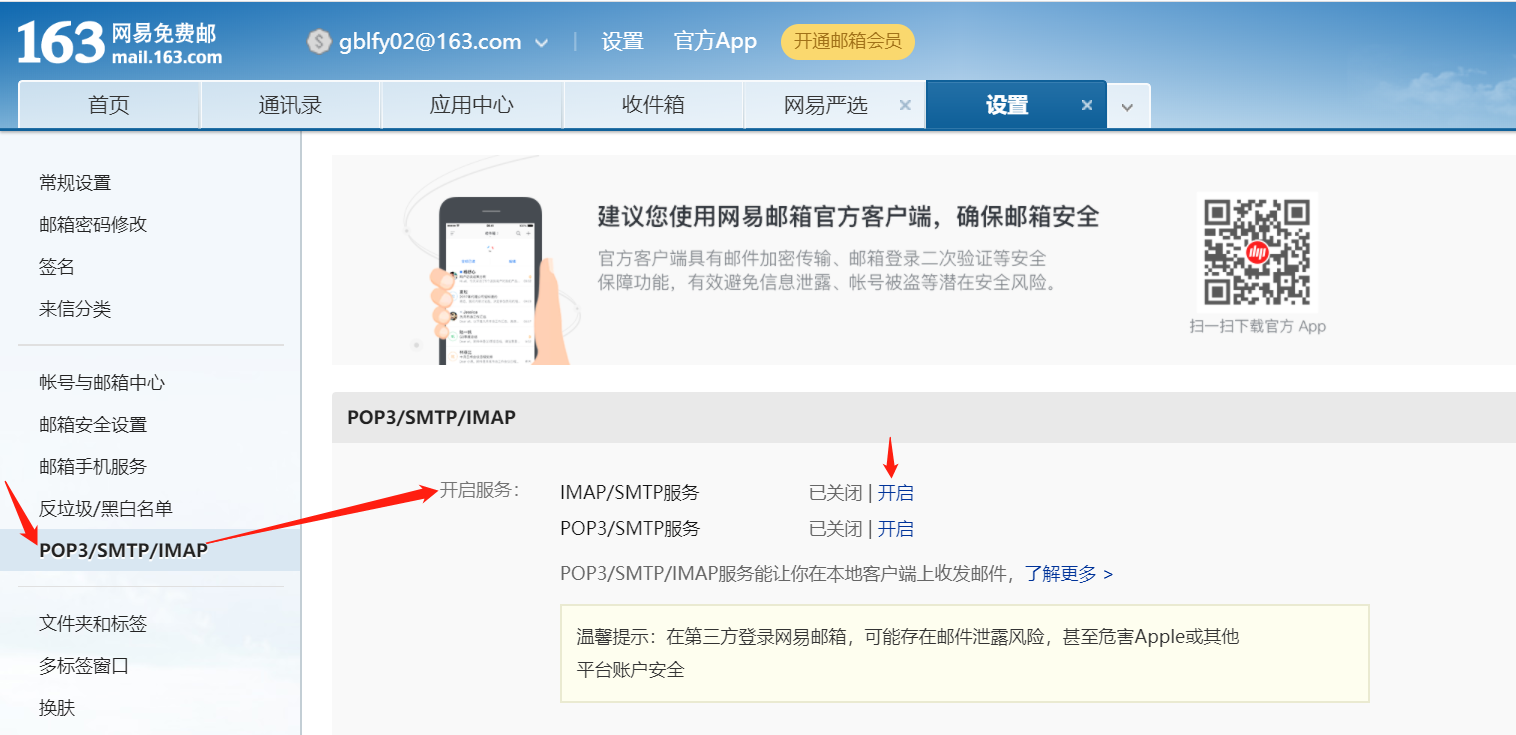The image size is (1516, 735).
Task: Close the 网易严选 tab
Action: click(x=905, y=105)
